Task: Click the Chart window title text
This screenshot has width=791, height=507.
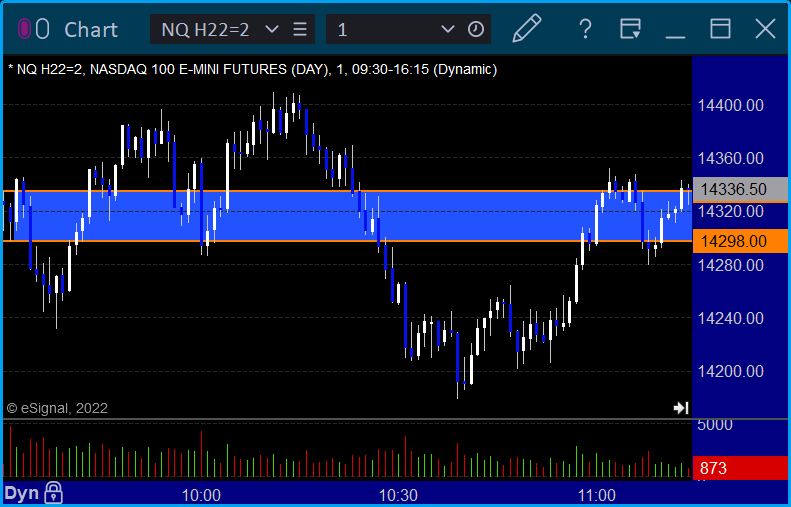Action: pos(91,30)
